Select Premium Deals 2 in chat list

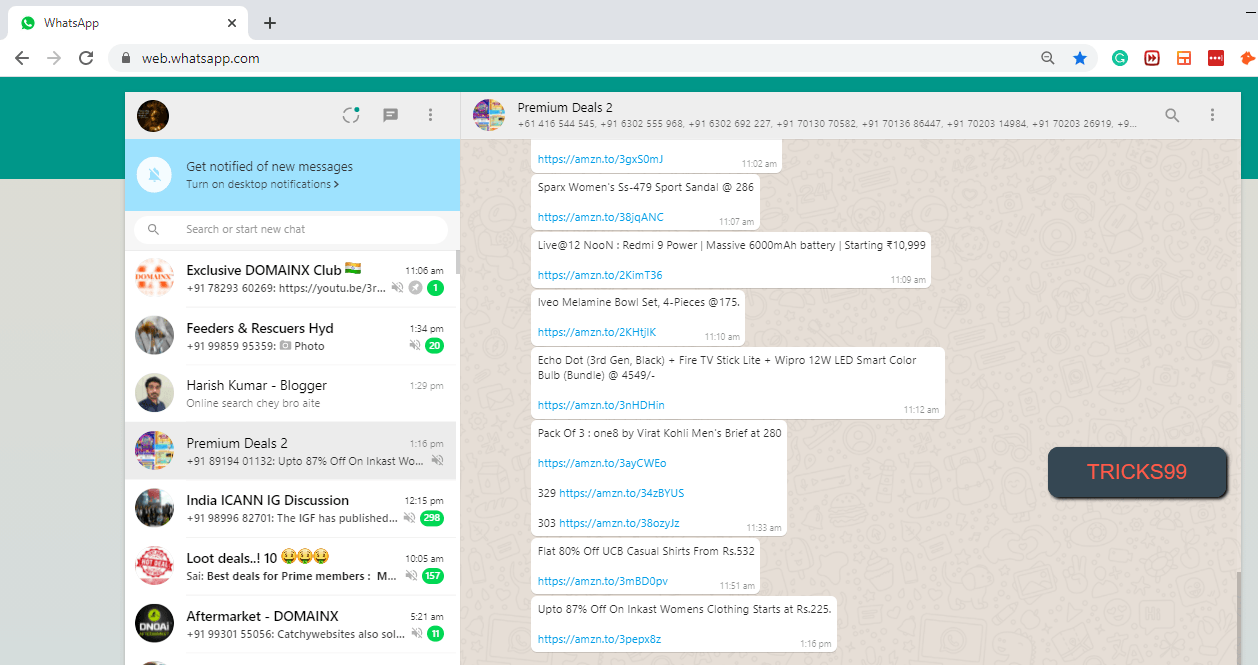click(x=290, y=450)
